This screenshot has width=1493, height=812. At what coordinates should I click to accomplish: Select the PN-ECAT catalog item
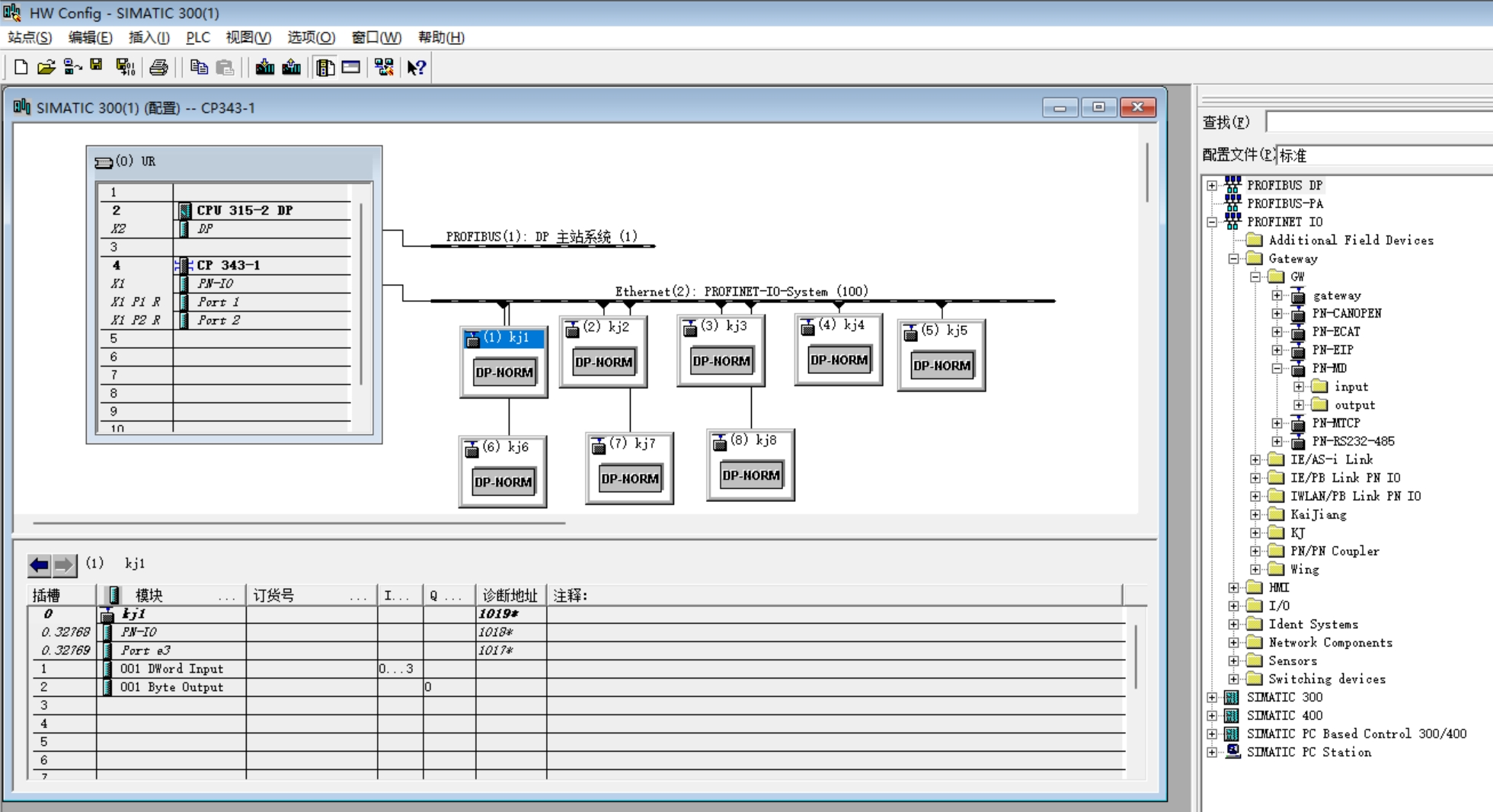pyautogui.click(x=1335, y=332)
